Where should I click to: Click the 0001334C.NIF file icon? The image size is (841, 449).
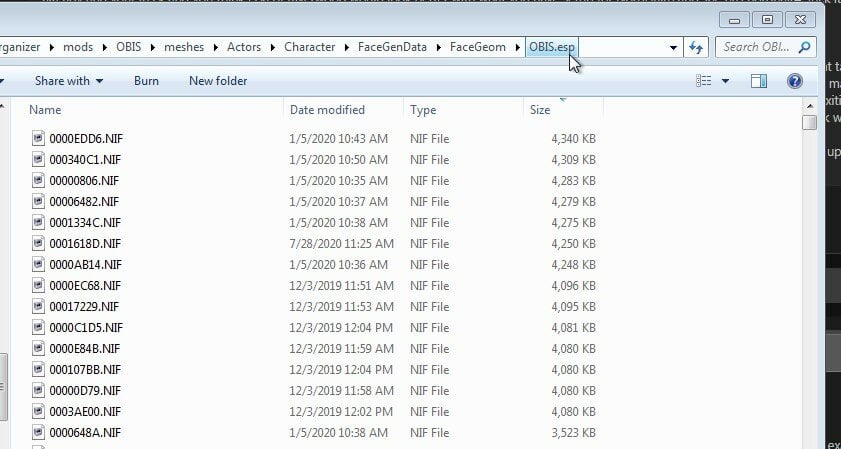pyautogui.click(x=38, y=222)
